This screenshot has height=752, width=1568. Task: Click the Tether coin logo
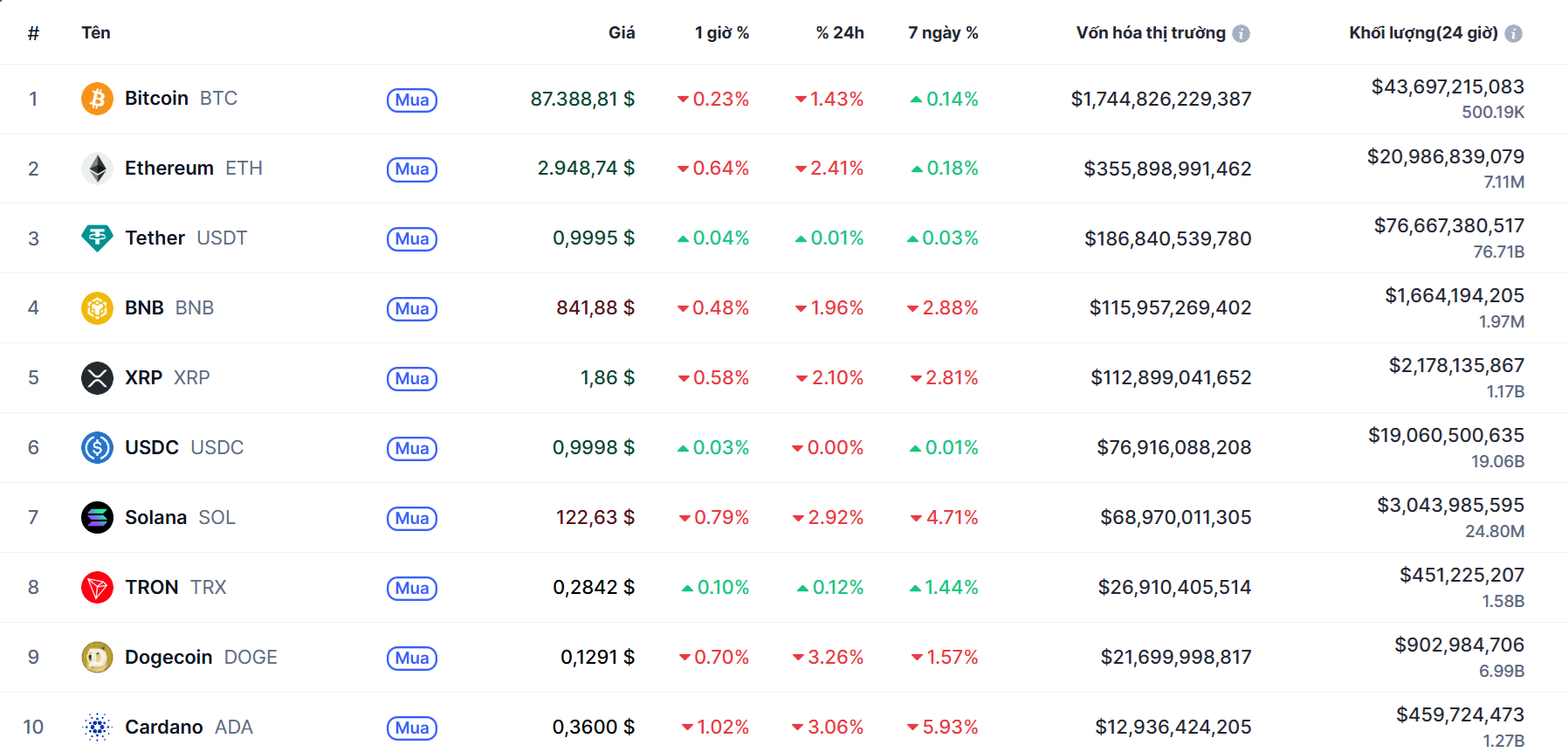coord(97,238)
